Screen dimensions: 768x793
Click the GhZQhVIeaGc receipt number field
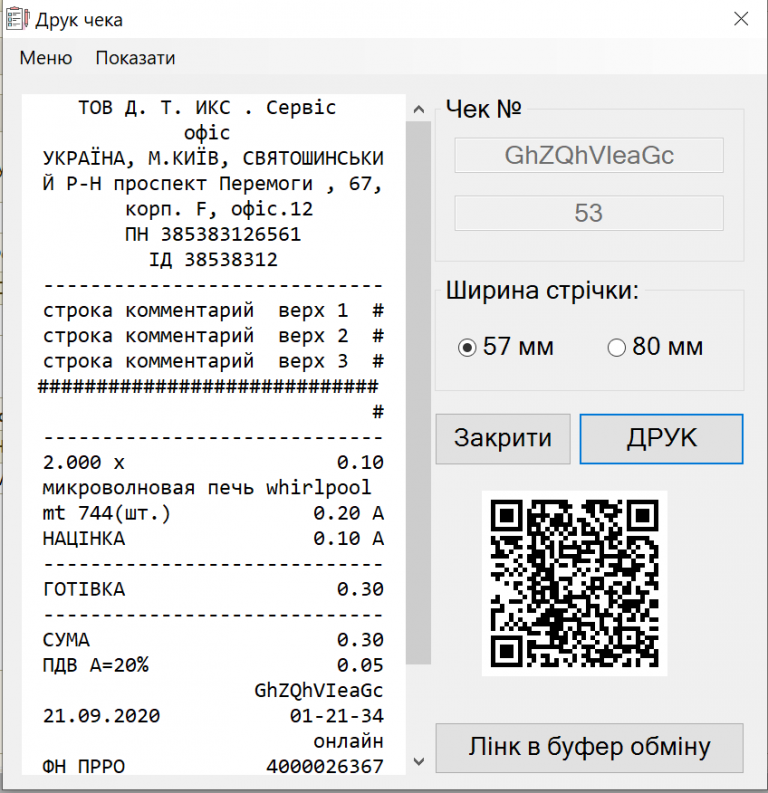[x=589, y=155]
